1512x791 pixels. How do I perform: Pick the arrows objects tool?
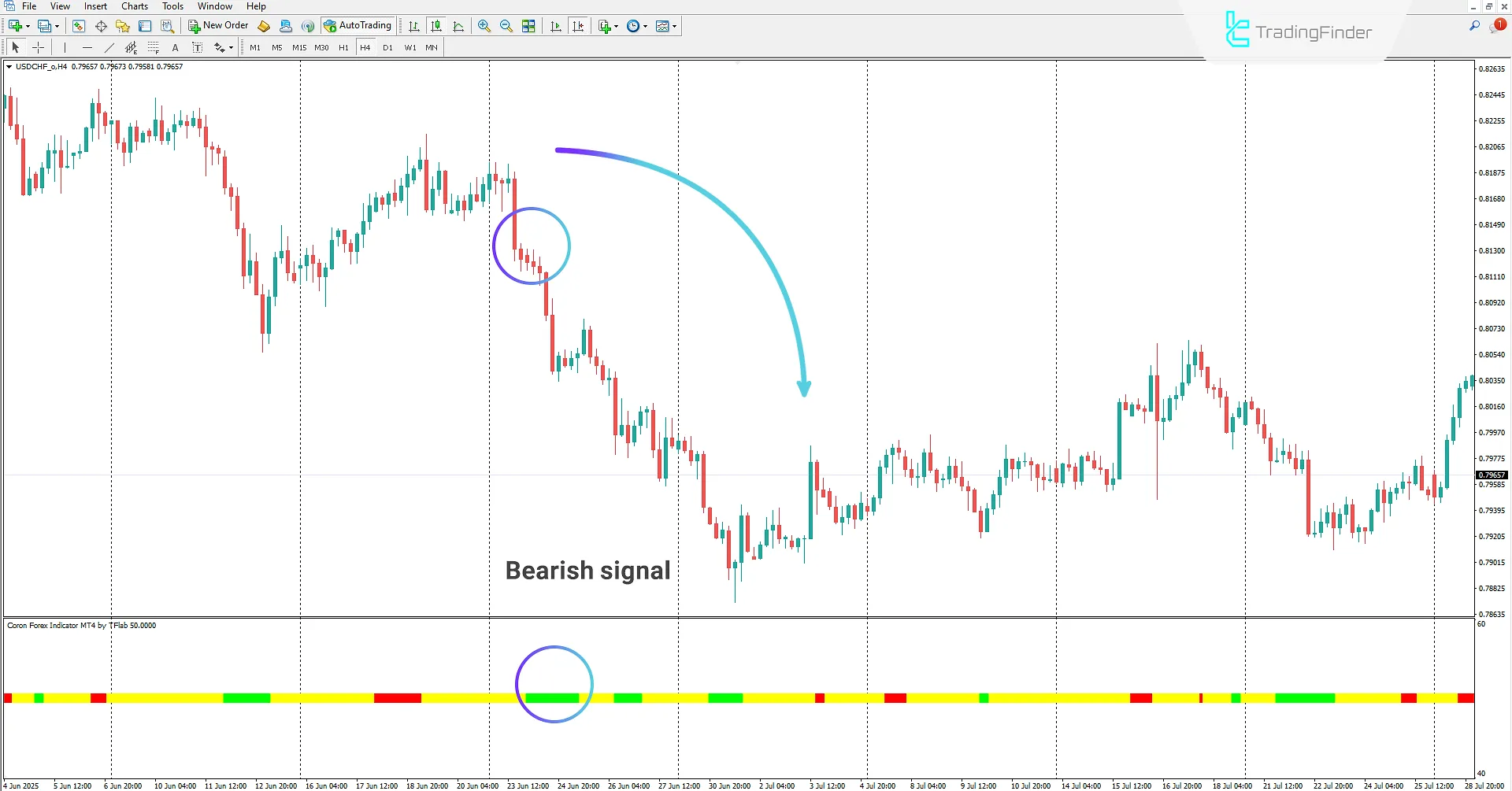point(220,48)
